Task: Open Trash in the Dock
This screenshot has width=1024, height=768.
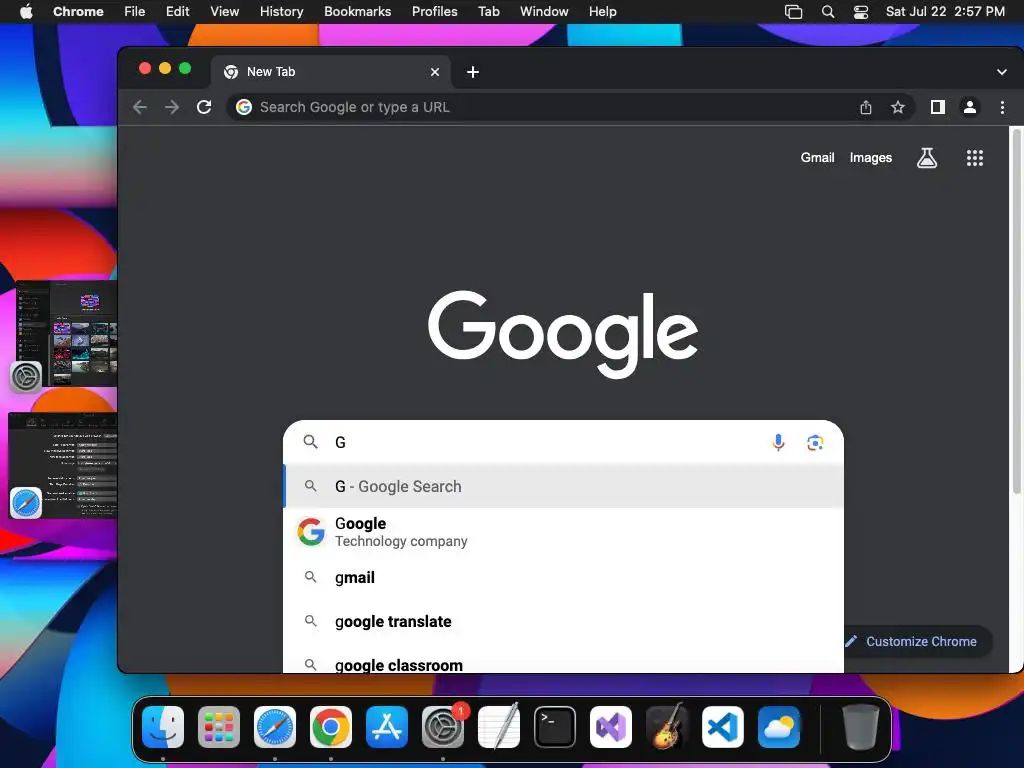Action: tap(861, 727)
